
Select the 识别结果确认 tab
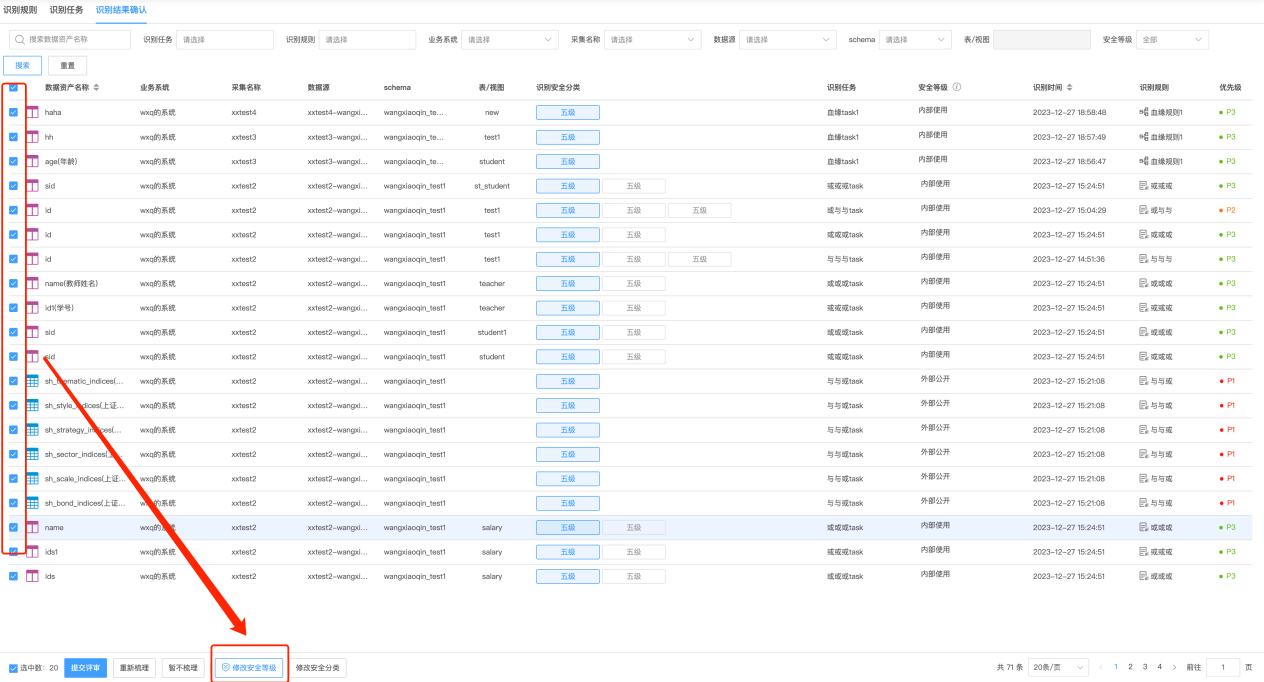[121, 9]
